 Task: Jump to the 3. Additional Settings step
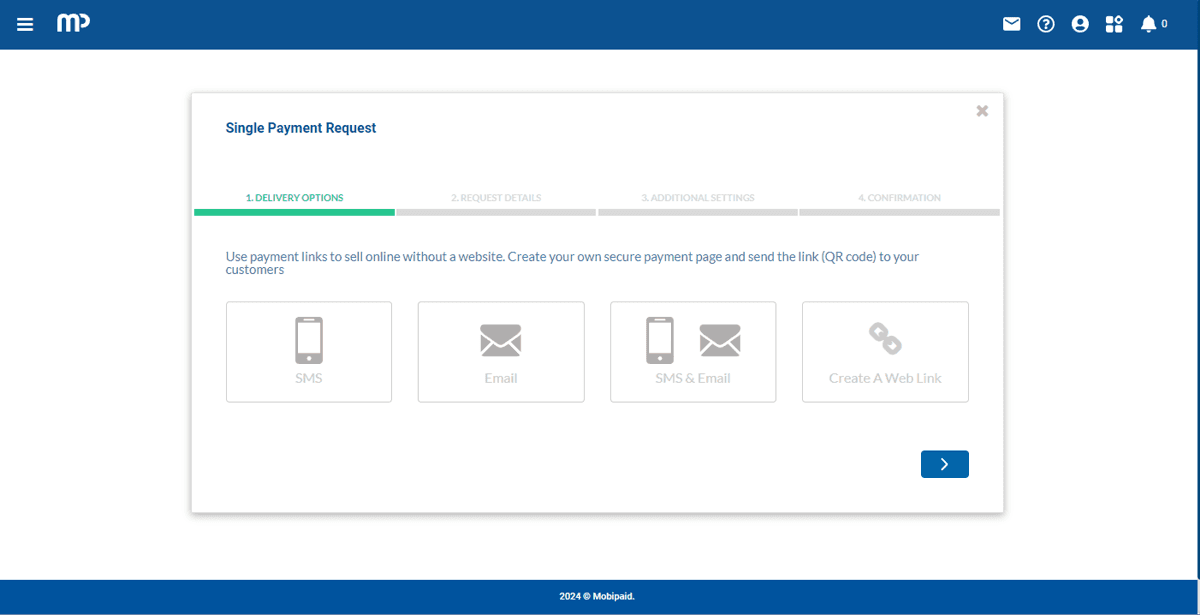(698, 198)
